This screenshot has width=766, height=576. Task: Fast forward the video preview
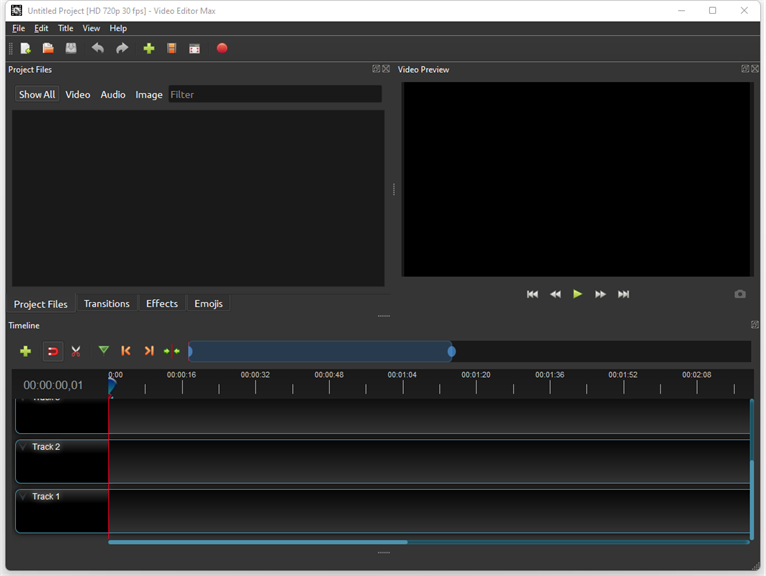pos(600,294)
